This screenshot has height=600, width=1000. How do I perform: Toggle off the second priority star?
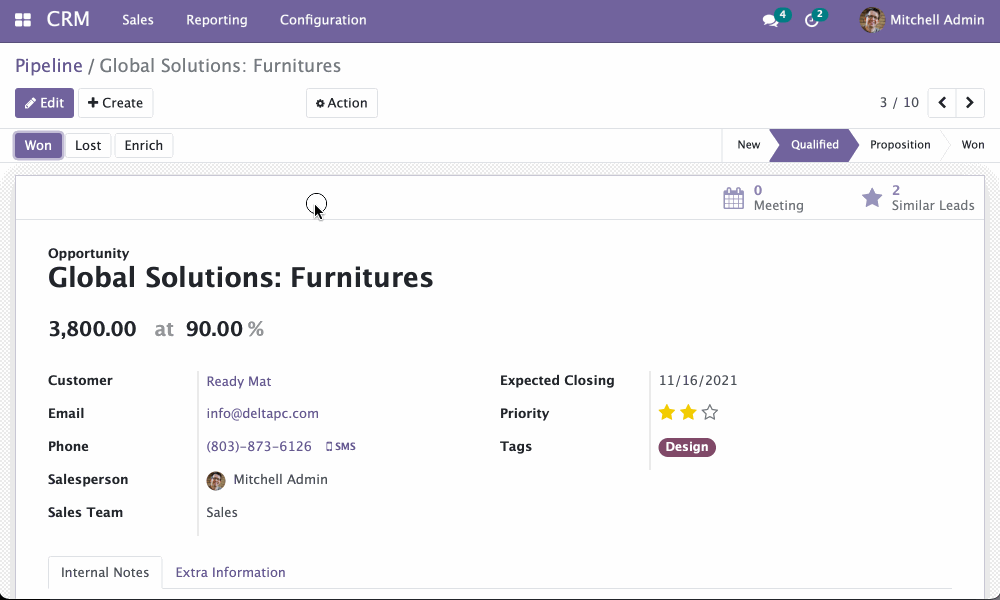click(x=687, y=411)
